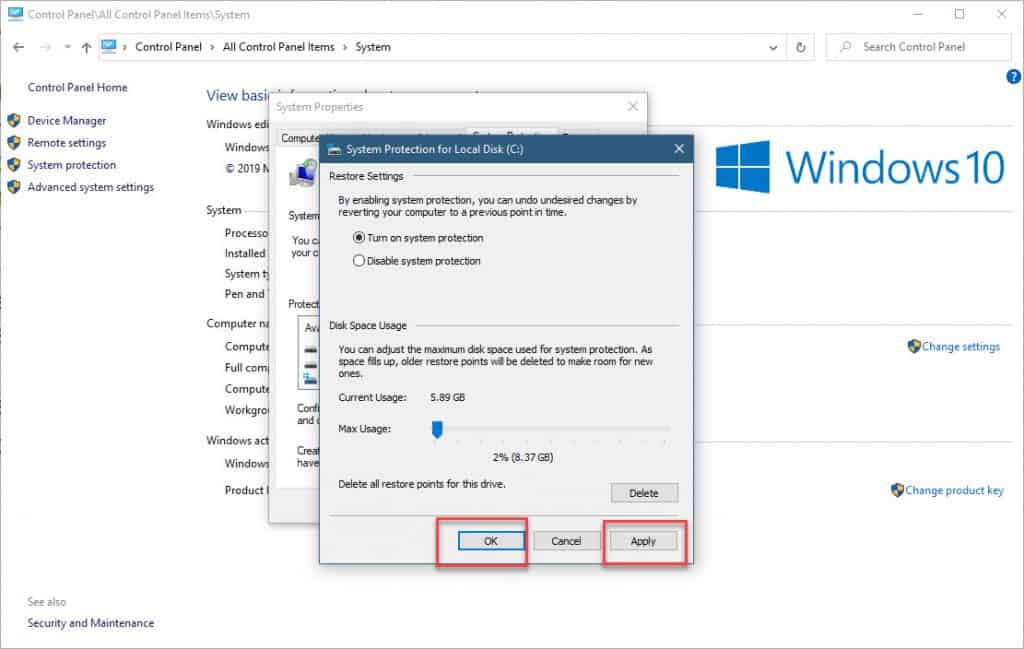Click the up-arrow navigation icon
This screenshot has width=1024, height=649.
coord(86,47)
